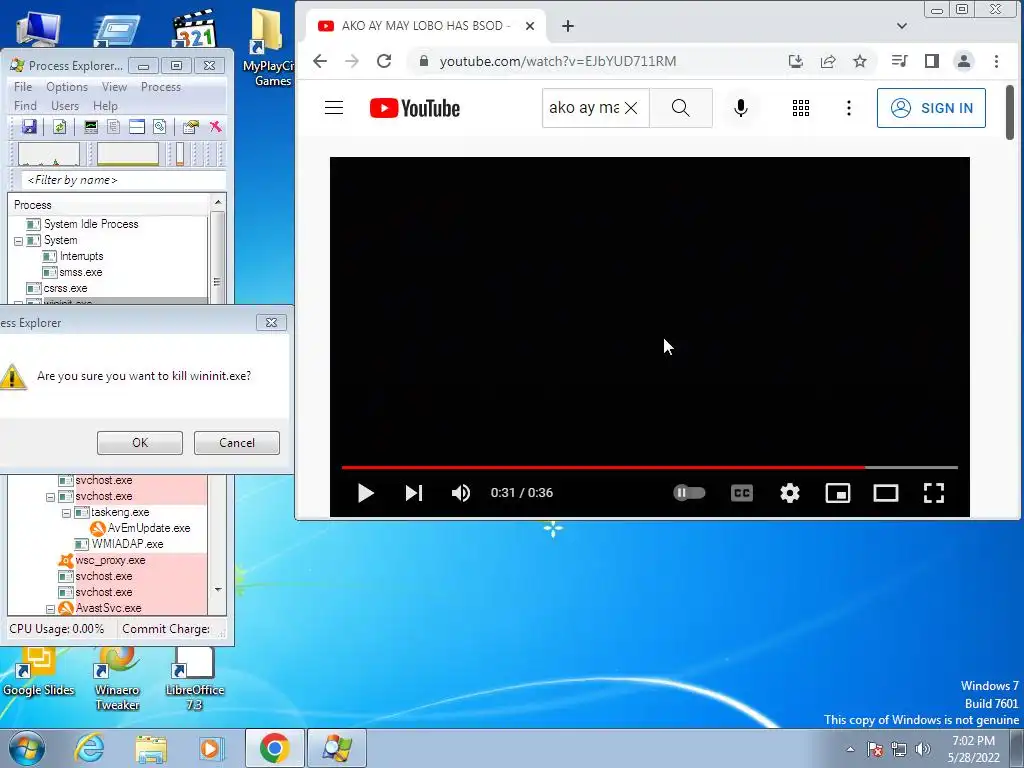
Task: Select csrss.exe in the process list
Action: pyautogui.click(x=65, y=288)
